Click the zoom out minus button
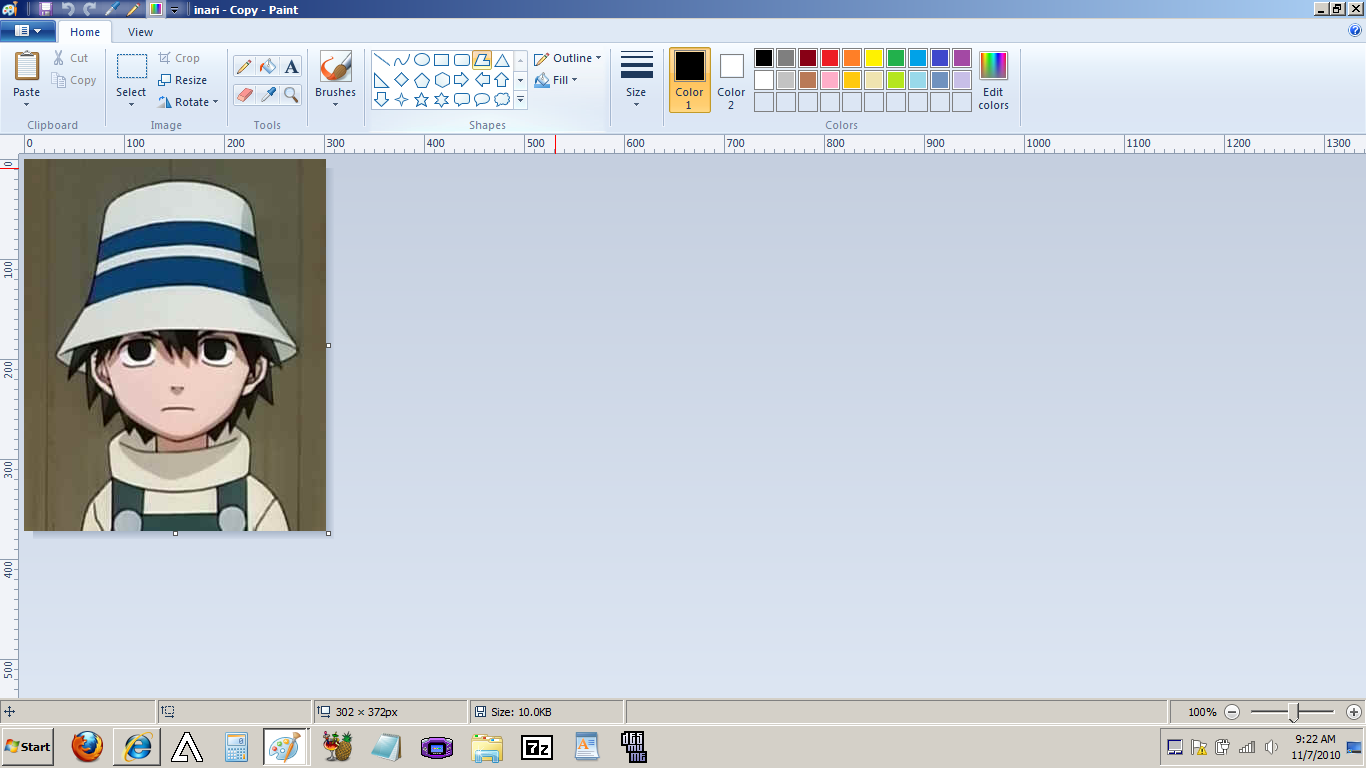 [1232, 712]
